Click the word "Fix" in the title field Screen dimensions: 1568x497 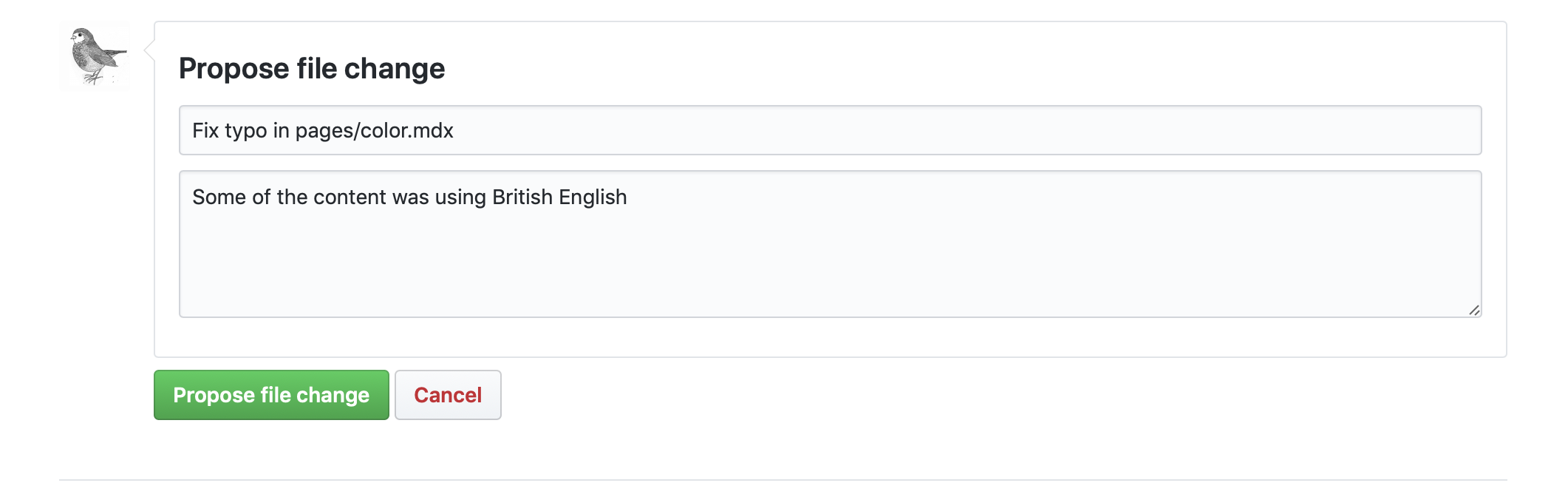tap(205, 131)
